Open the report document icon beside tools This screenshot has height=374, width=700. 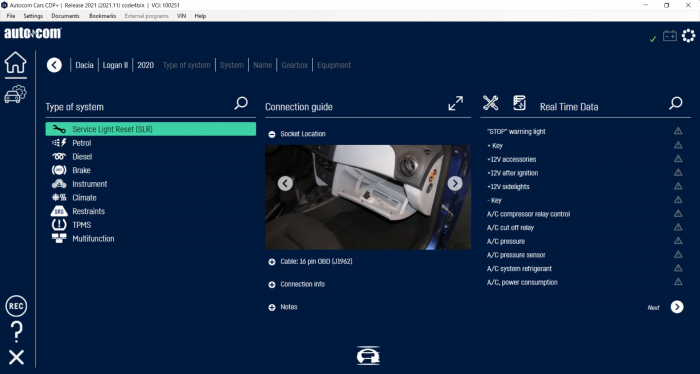point(519,103)
